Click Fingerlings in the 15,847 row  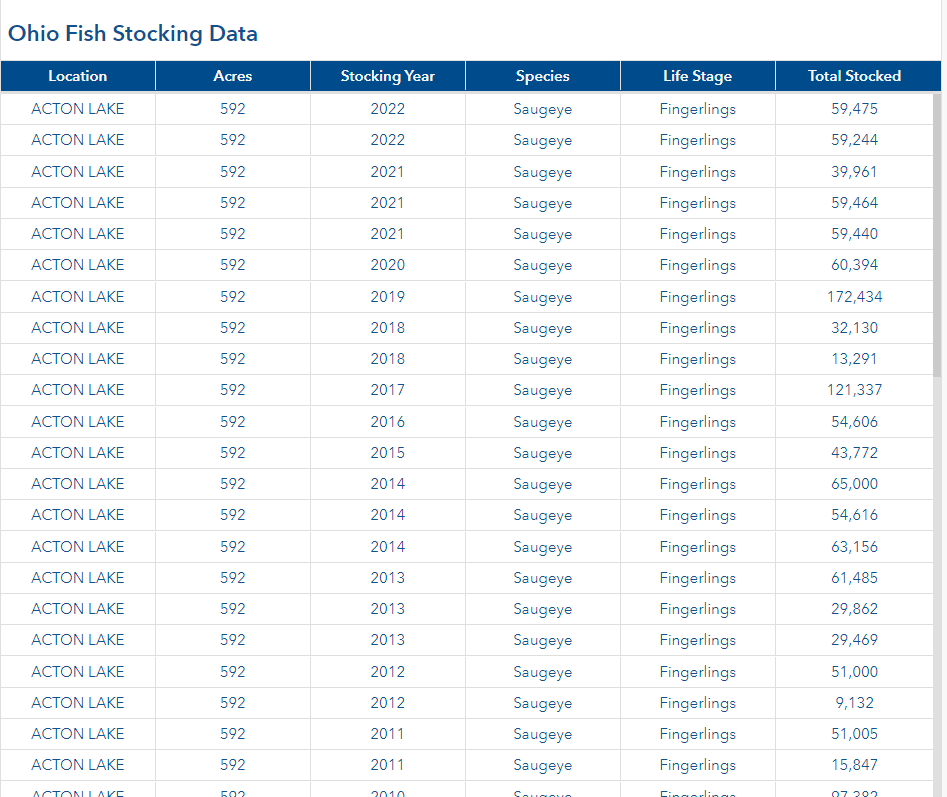point(698,766)
